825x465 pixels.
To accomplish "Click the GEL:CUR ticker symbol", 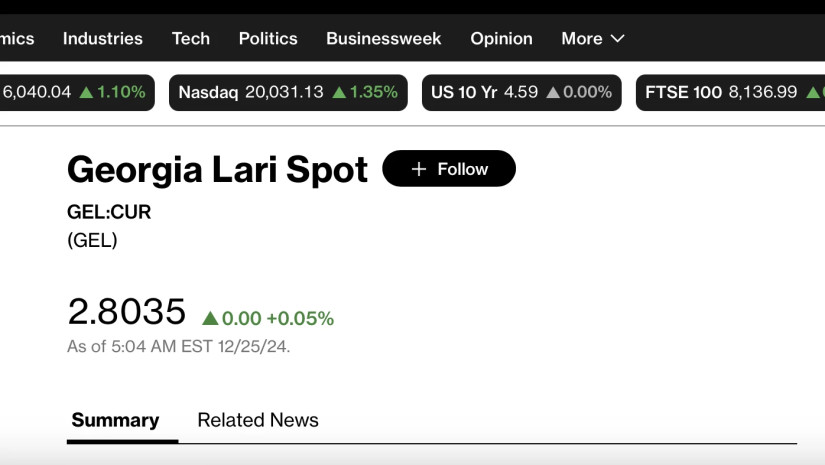I will [x=109, y=212].
